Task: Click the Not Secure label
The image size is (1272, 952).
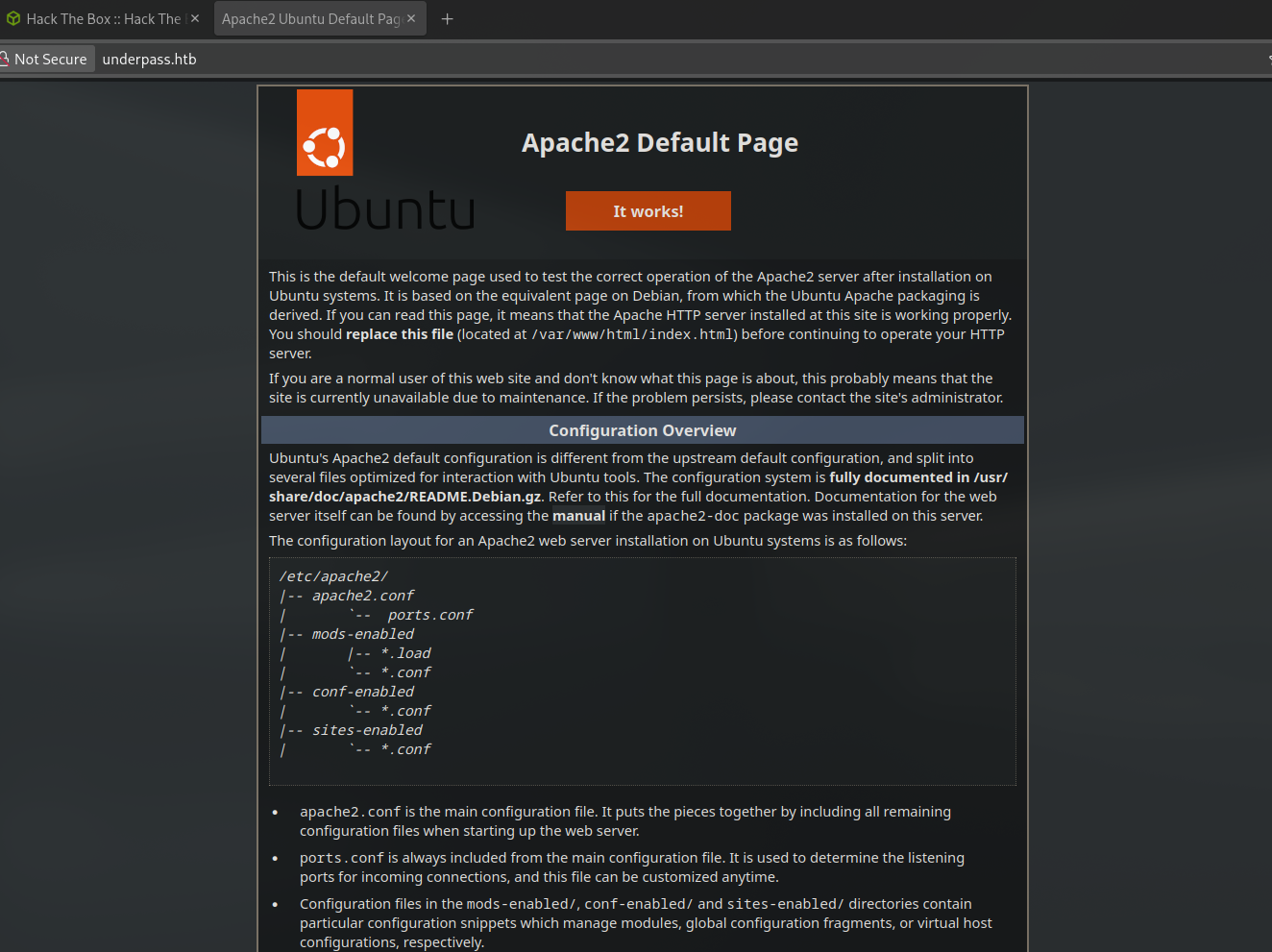Action: click(50, 60)
